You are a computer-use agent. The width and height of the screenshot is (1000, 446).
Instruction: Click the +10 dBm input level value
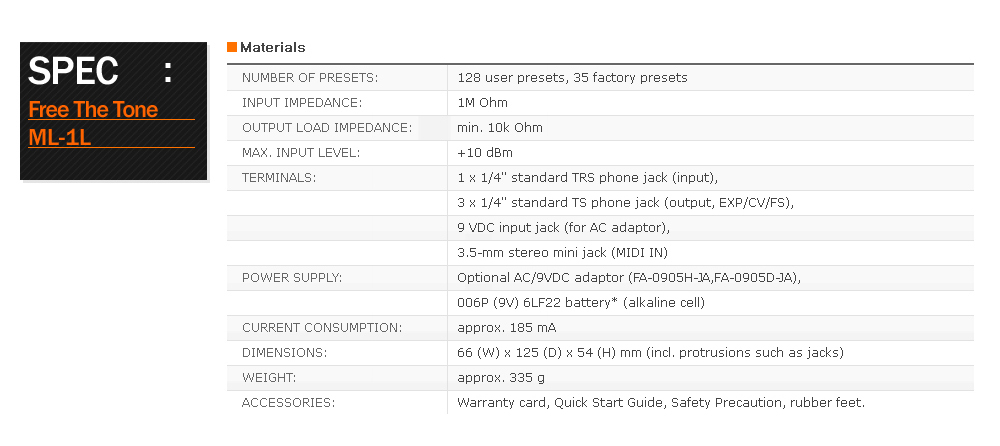click(485, 152)
